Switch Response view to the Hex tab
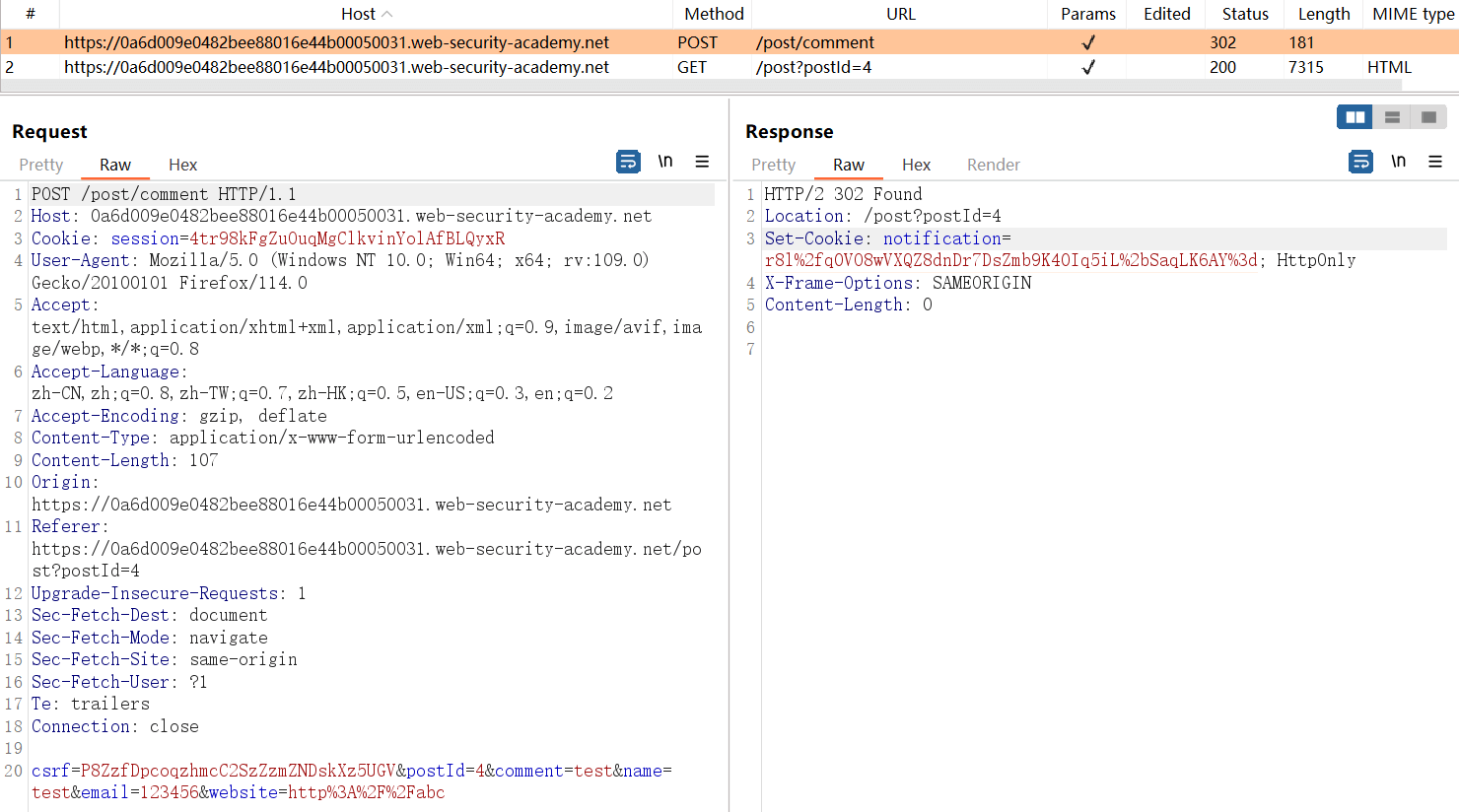The width and height of the screenshot is (1459, 812). pyautogui.click(x=916, y=165)
